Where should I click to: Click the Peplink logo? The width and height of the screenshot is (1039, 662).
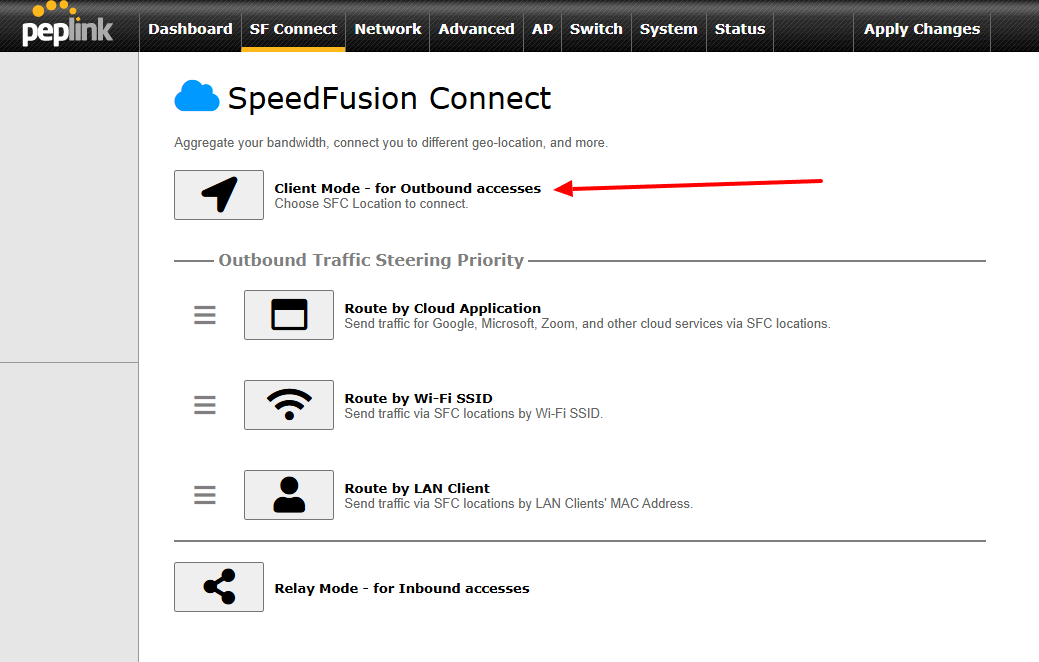(x=67, y=25)
